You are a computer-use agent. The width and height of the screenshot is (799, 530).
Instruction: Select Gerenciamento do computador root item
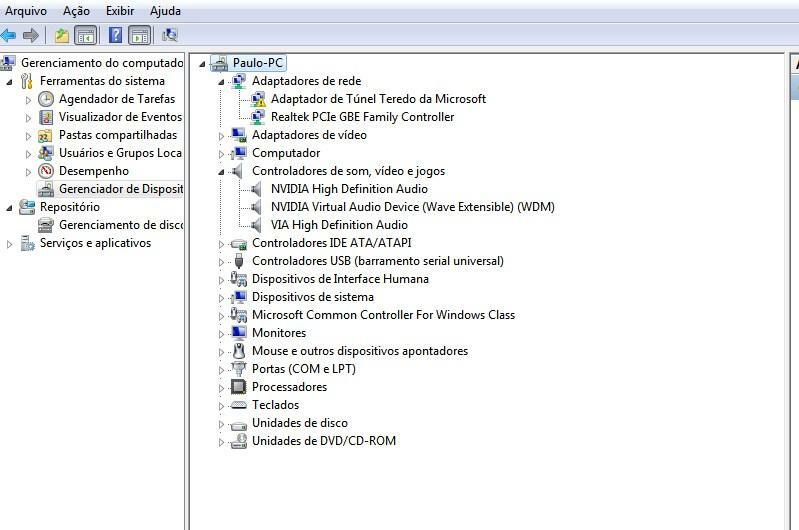pos(102,63)
